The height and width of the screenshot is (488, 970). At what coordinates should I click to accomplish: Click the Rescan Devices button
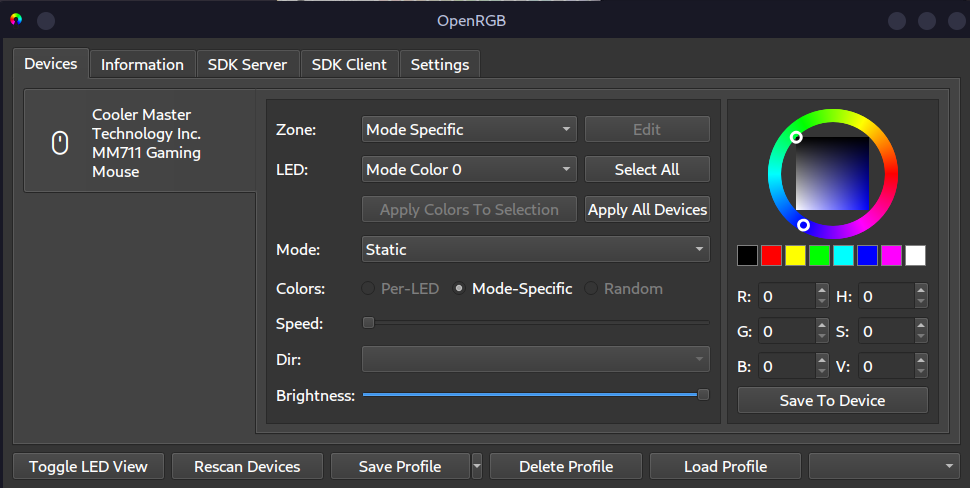(x=247, y=466)
